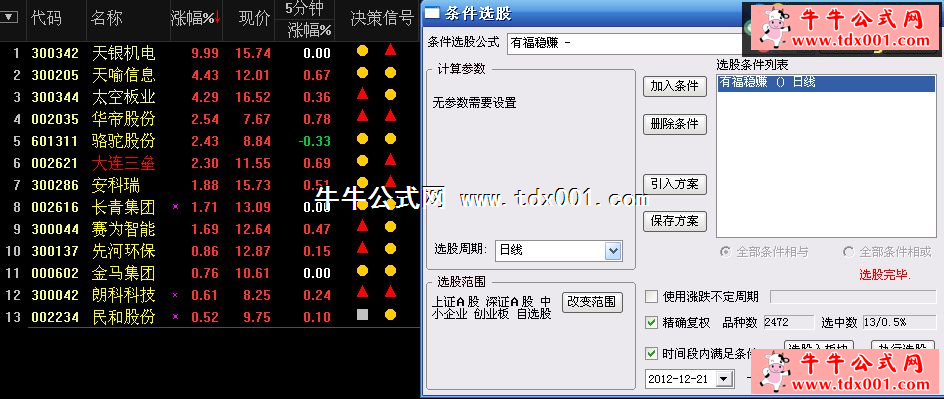The height and width of the screenshot is (399, 944).
Task: Click stock code 601311
Action: point(55,141)
